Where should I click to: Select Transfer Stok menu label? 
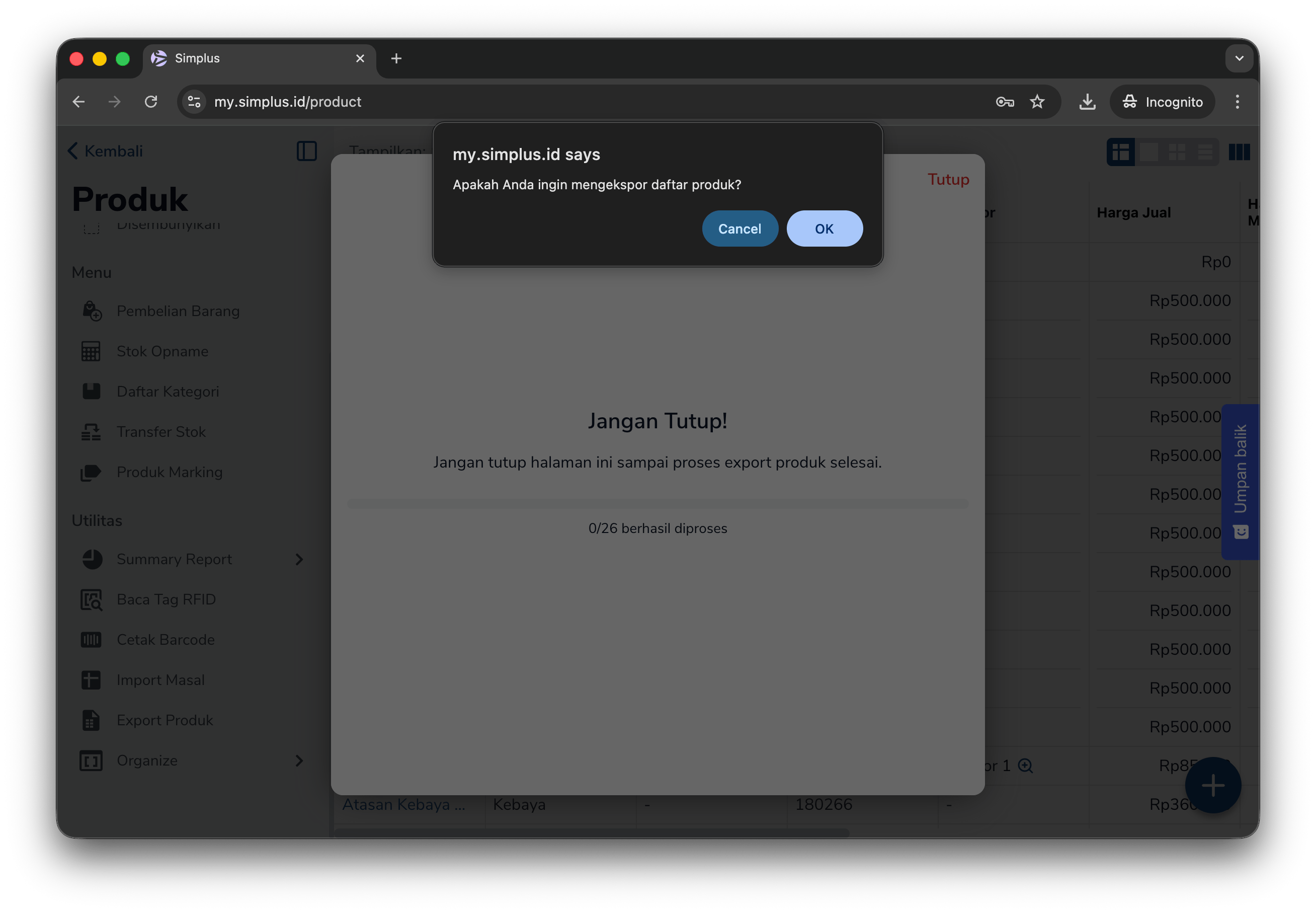[161, 432]
